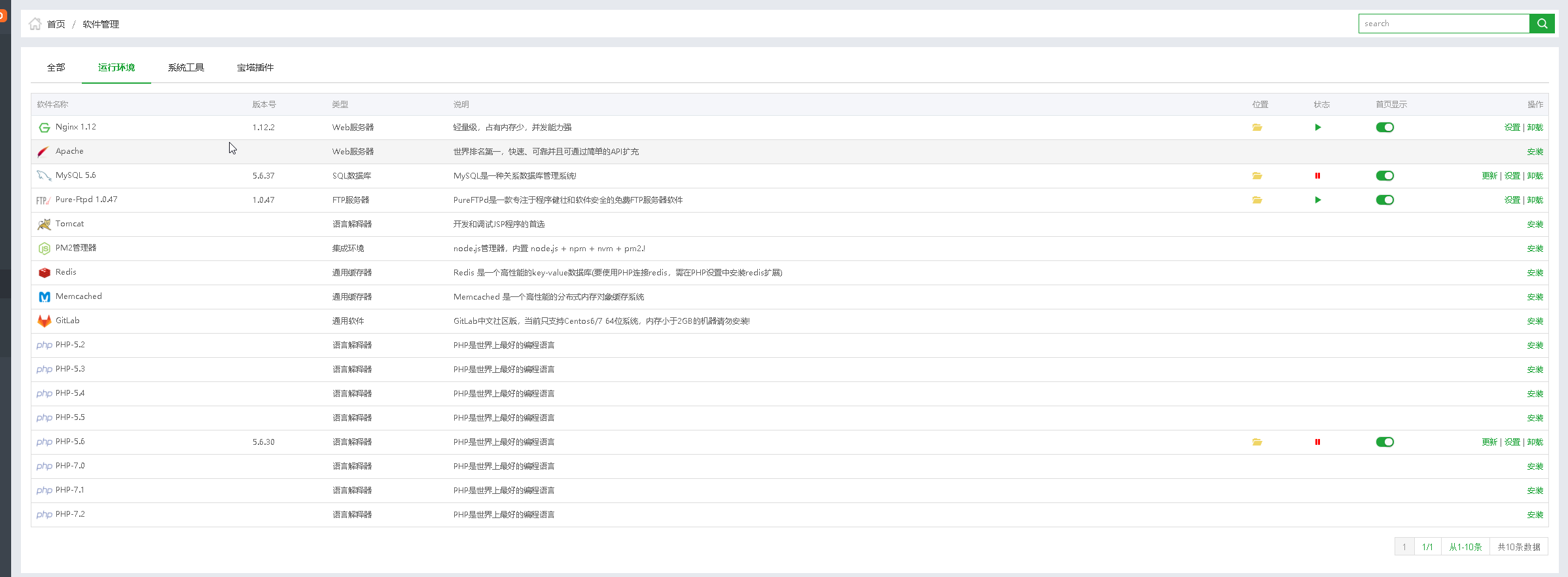The height and width of the screenshot is (577, 1568).
Task: Click 安装 for Apache
Action: (x=1535, y=152)
